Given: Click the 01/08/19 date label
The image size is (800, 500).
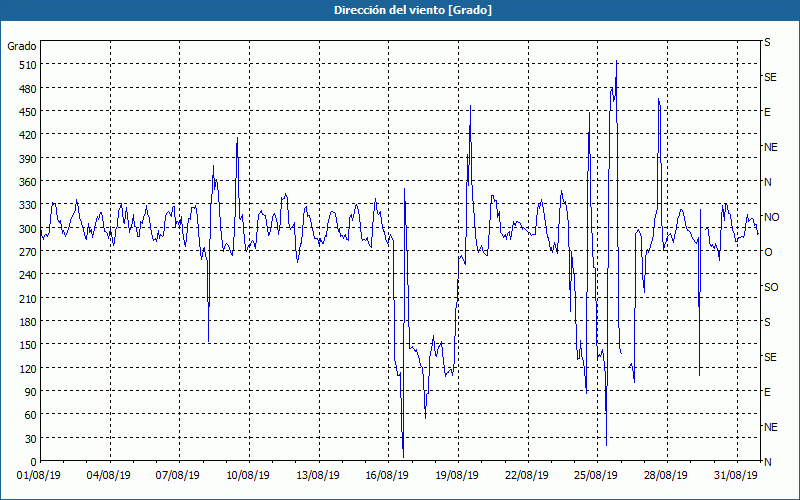Looking at the screenshot, I should point(39,476).
